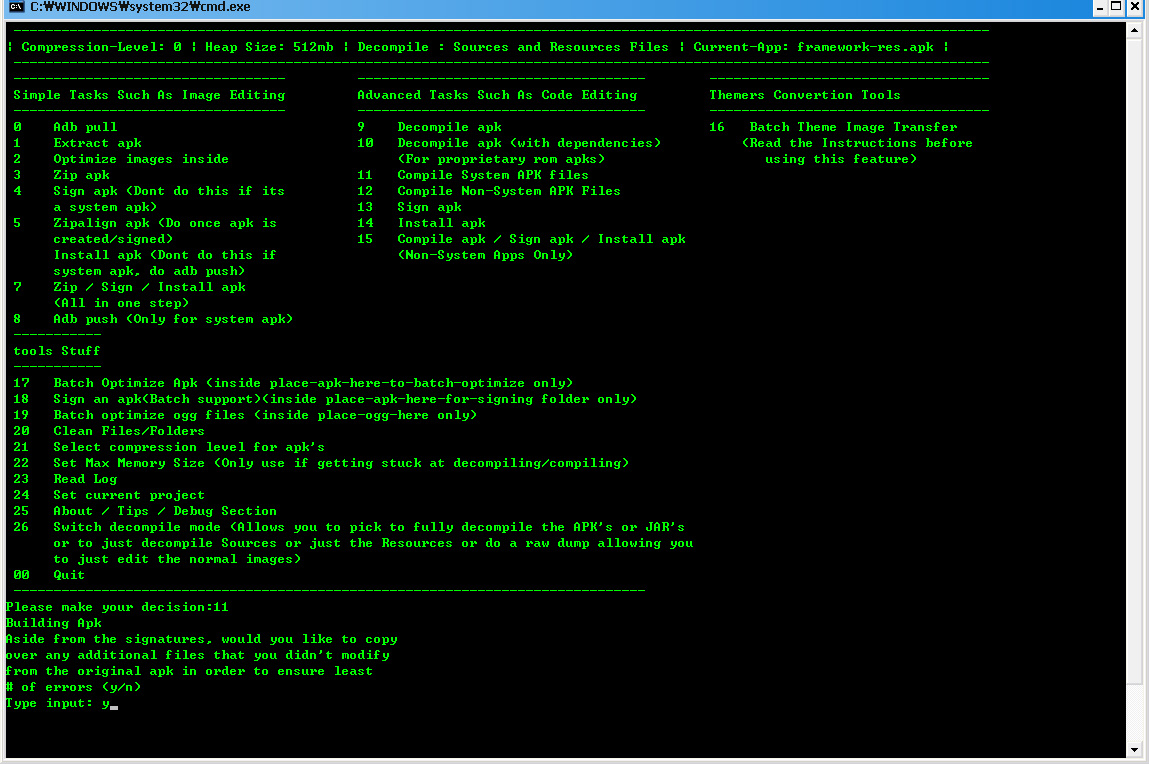Click "Select compression level for apk's" line
Viewport: 1149px width, 764px height.
point(188,447)
